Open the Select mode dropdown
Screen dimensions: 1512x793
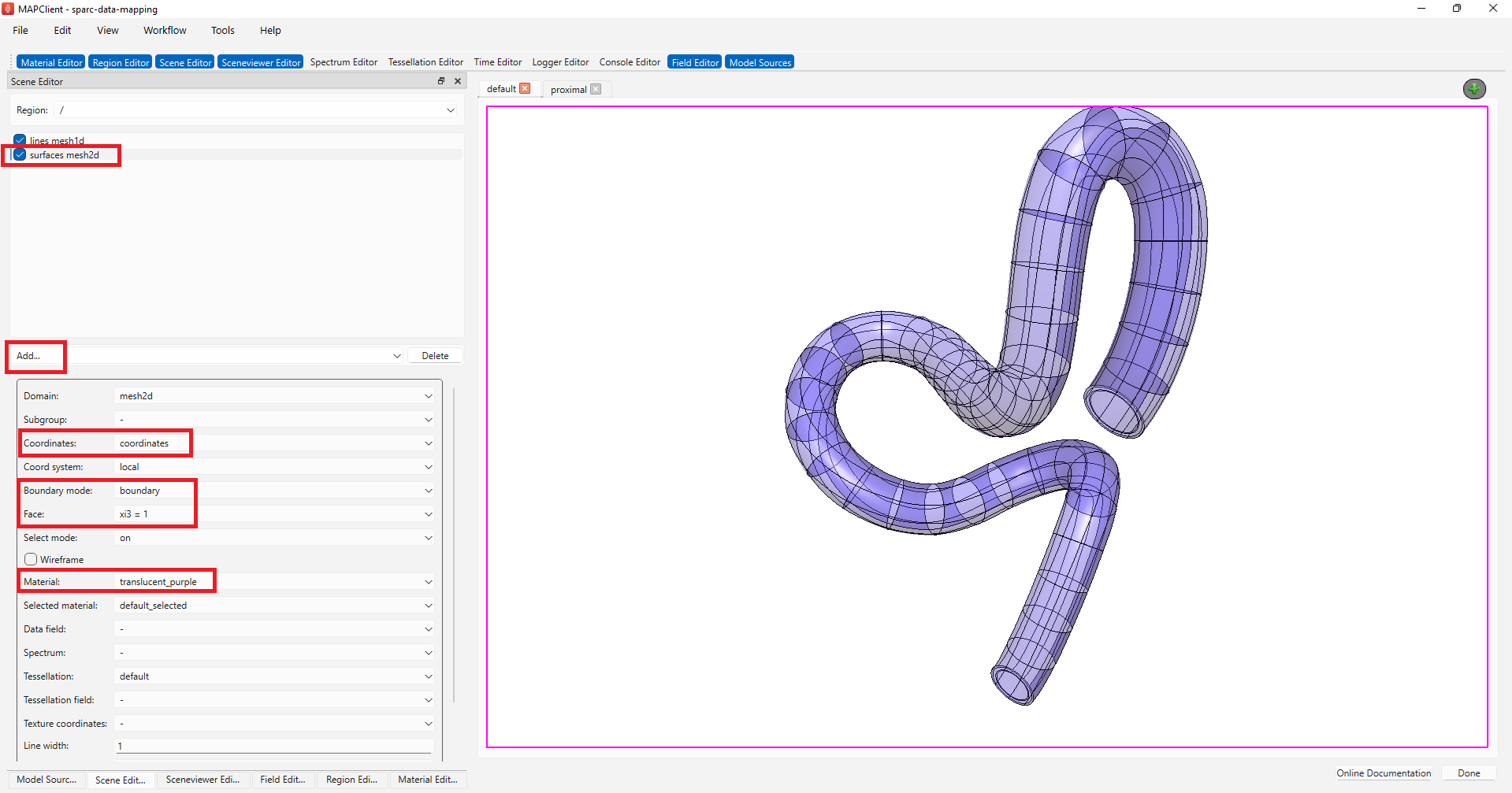point(275,538)
